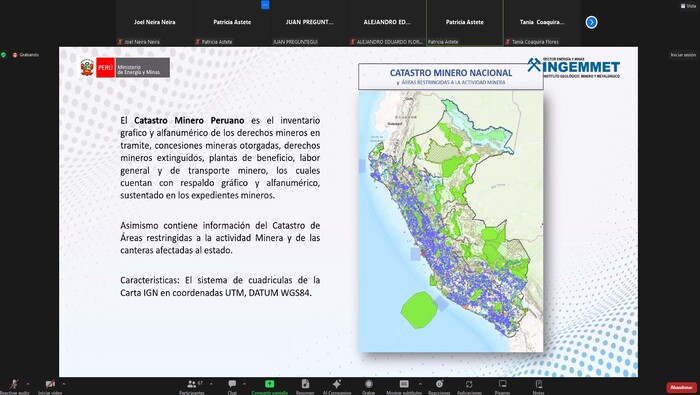Open the Vista layout menu

click(688, 6)
